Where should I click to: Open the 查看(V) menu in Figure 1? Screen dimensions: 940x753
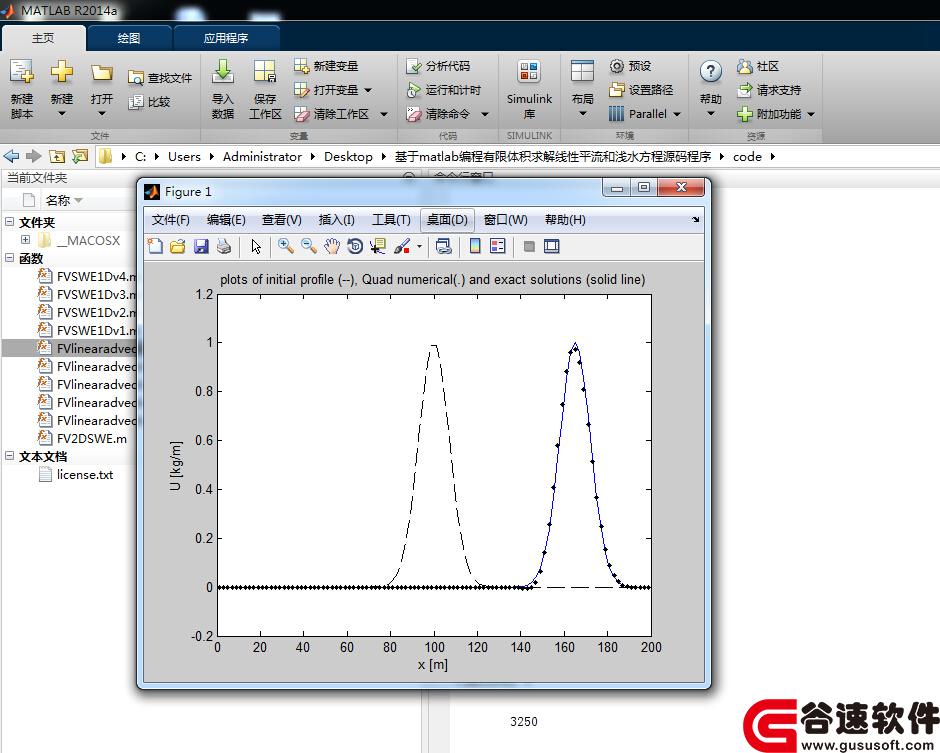coord(282,220)
